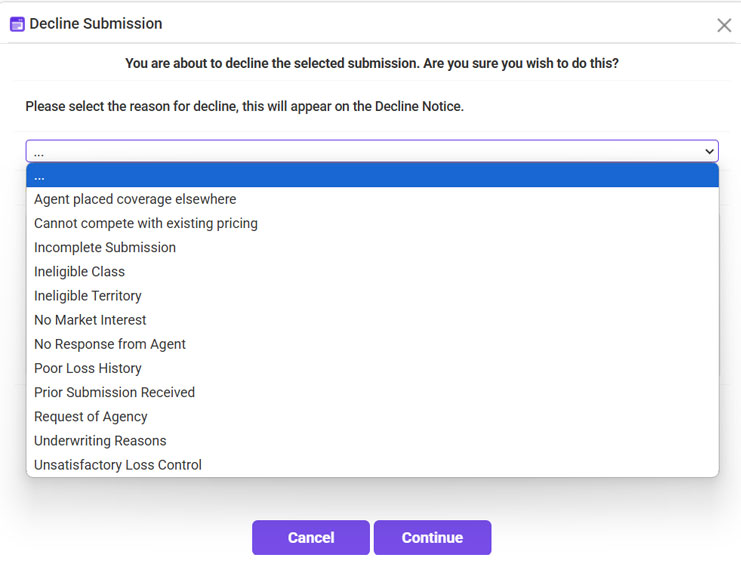741x569 pixels.
Task: Choose "Ineligible Territory" option
Action: (88, 295)
